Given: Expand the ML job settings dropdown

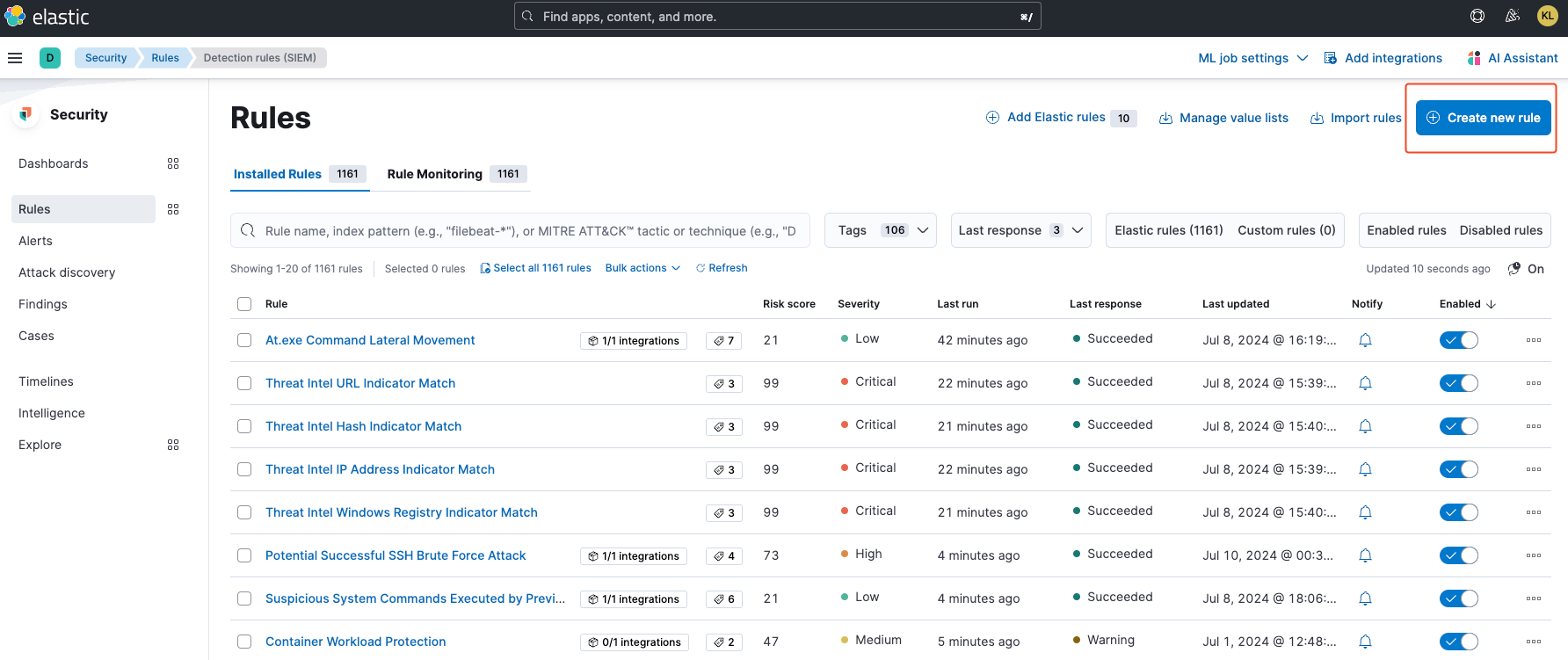Looking at the screenshot, I should click(1252, 58).
